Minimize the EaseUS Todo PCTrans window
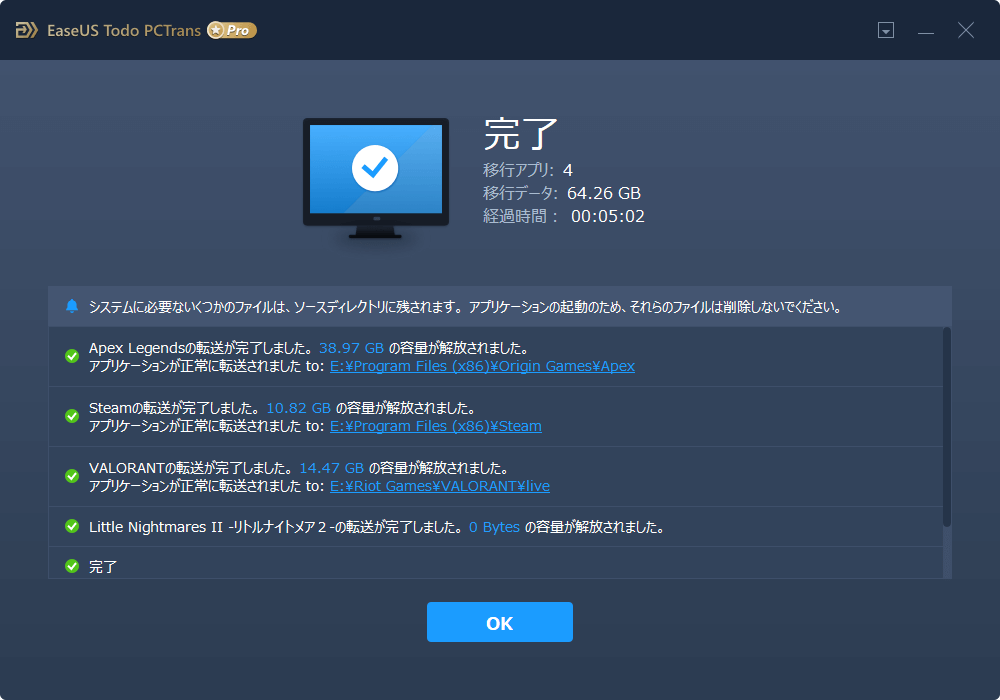The height and width of the screenshot is (700, 1000). point(926,31)
